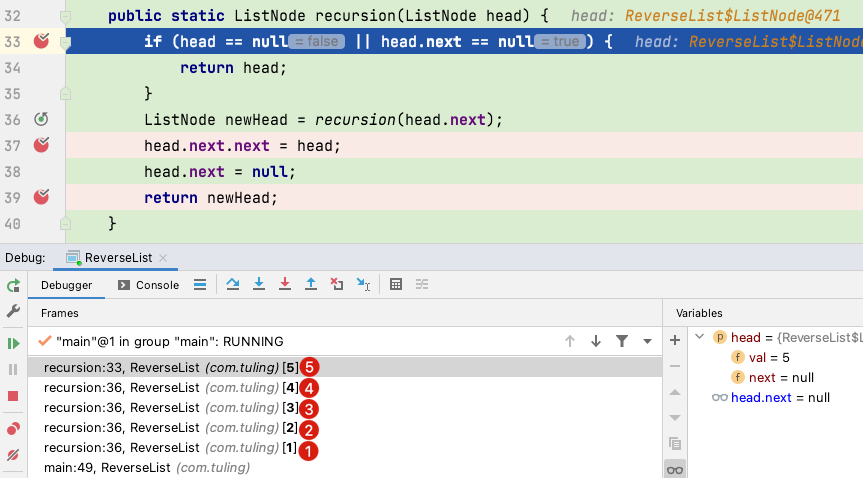Viewport: 863px width, 478px height.
Task: Resume program execution
Action: click(x=13, y=344)
